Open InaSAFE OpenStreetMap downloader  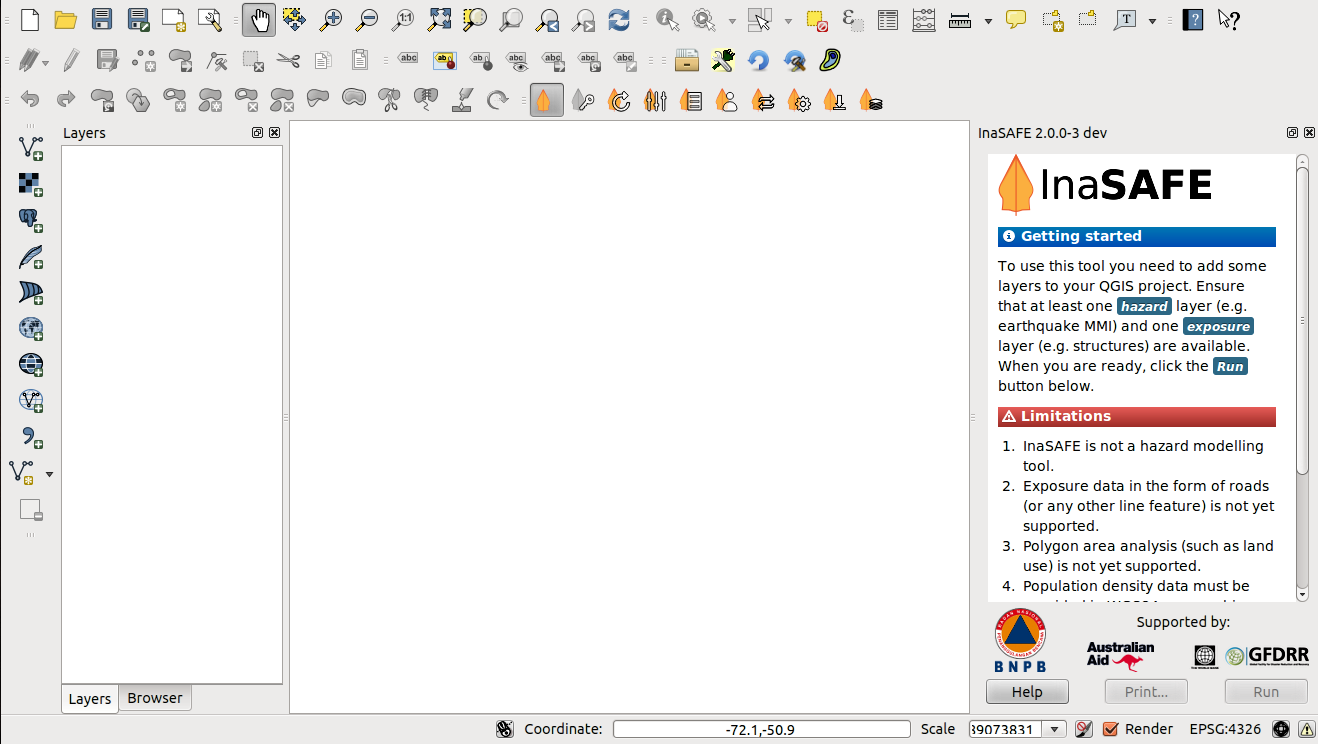[835, 100]
